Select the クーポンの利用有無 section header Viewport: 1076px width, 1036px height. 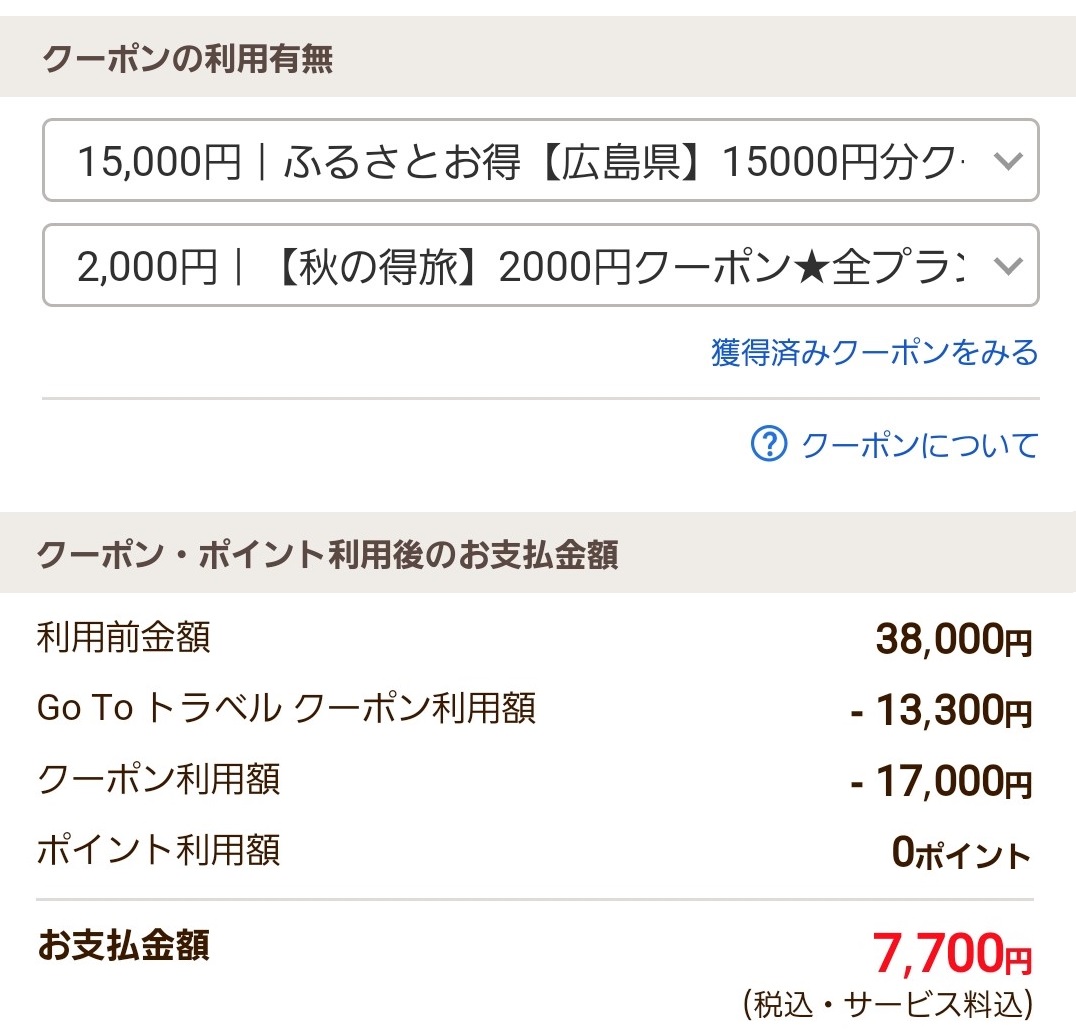tap(187, 58)
